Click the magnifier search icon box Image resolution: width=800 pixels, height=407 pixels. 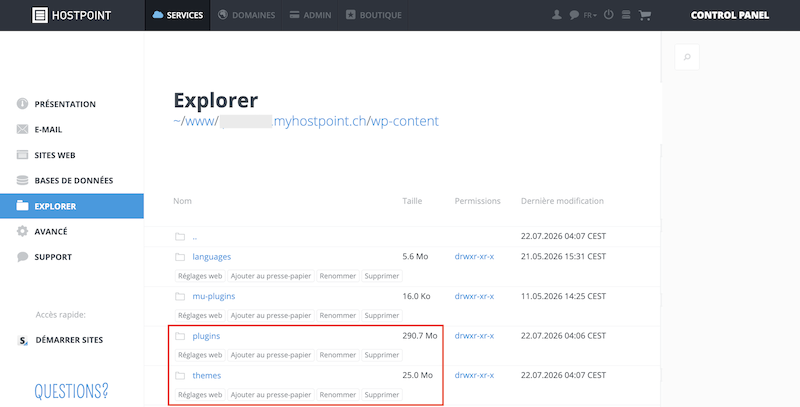[x=687, y=57]
